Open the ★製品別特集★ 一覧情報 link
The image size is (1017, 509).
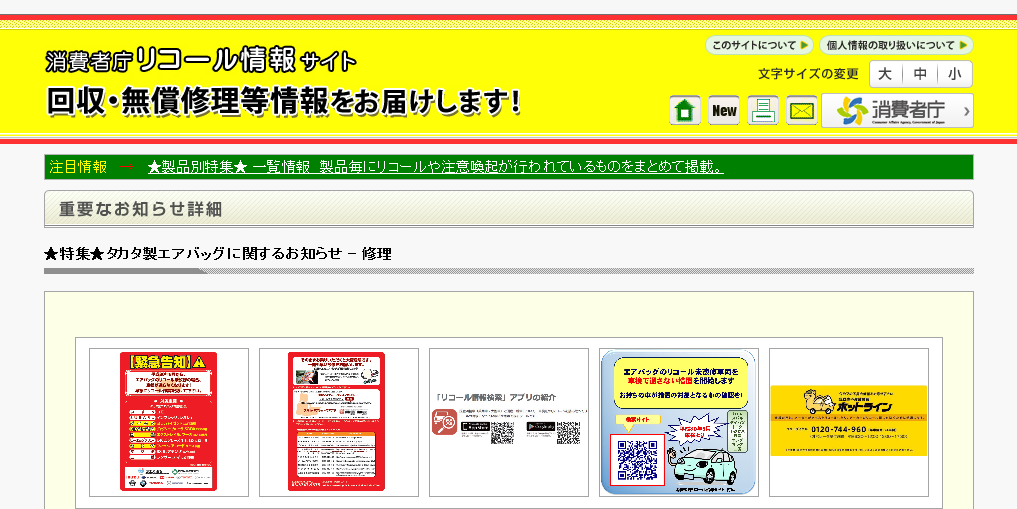[435, 167]
